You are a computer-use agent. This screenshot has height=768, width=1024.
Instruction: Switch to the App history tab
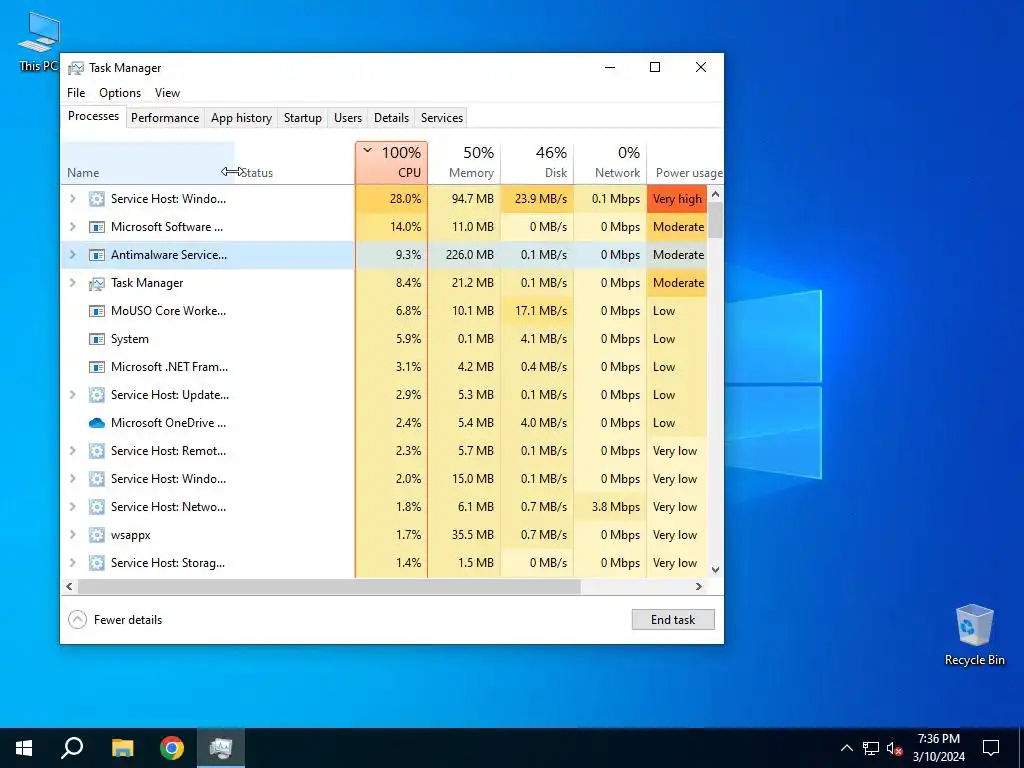click(241, 118)
